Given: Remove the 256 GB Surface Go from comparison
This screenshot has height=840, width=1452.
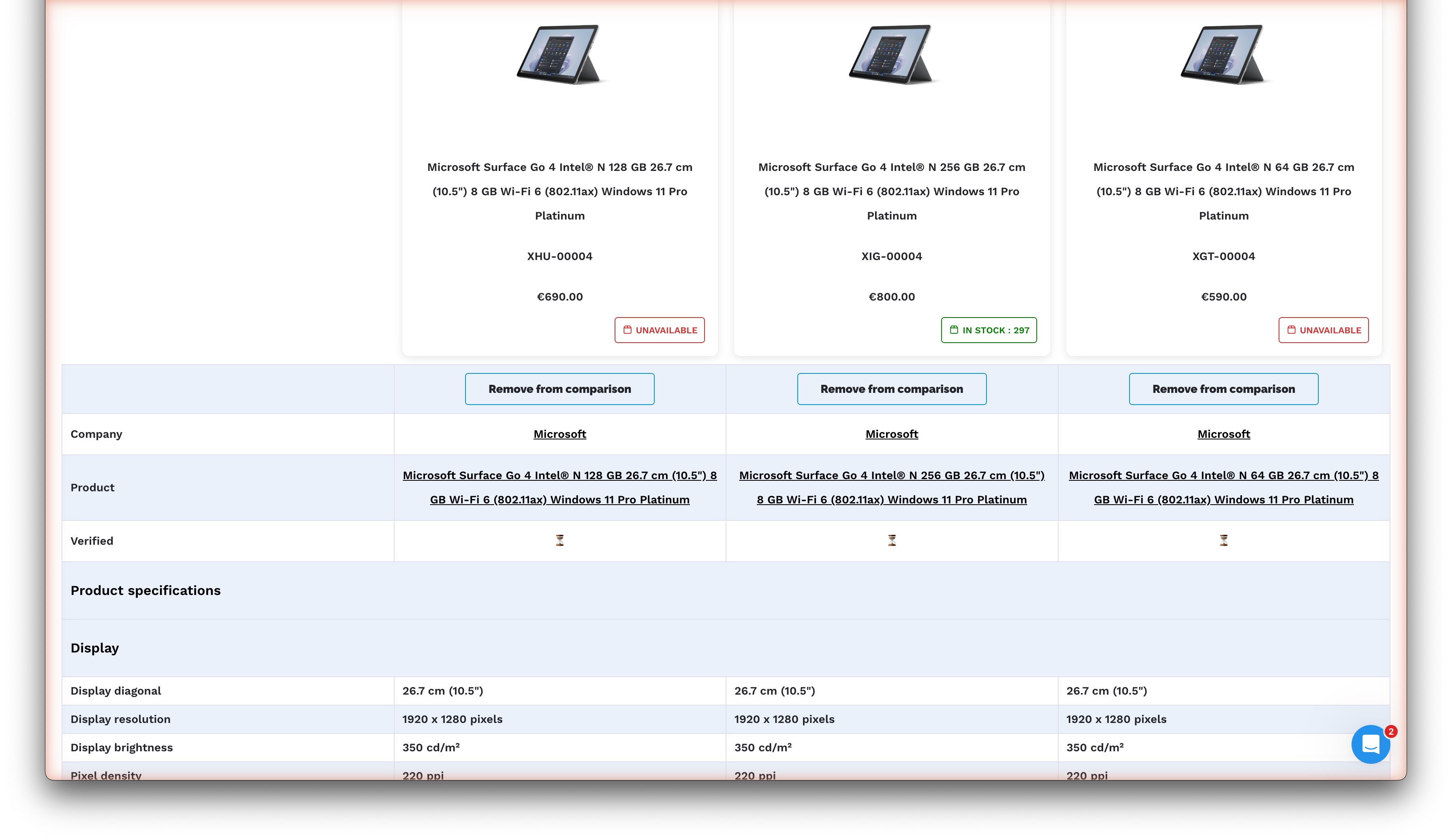Looking at the screenshot, I should tap(891, 388).
